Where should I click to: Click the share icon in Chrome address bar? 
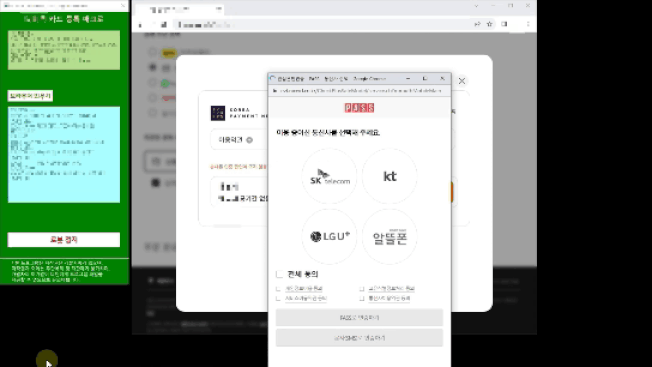[x=477, y=25]
